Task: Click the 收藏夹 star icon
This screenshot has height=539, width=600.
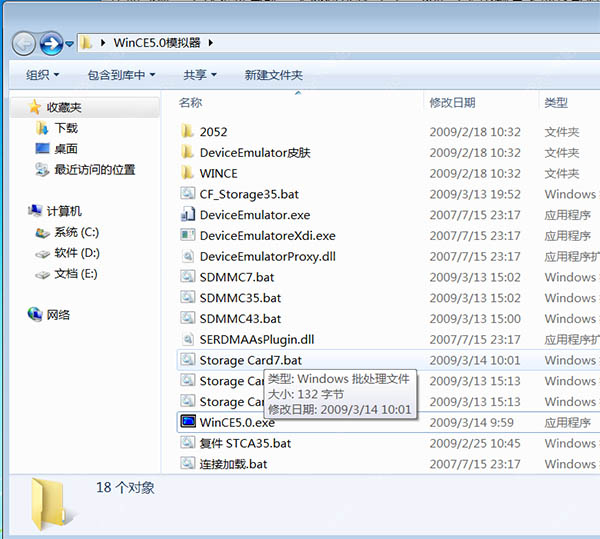Action: (35, 107)
